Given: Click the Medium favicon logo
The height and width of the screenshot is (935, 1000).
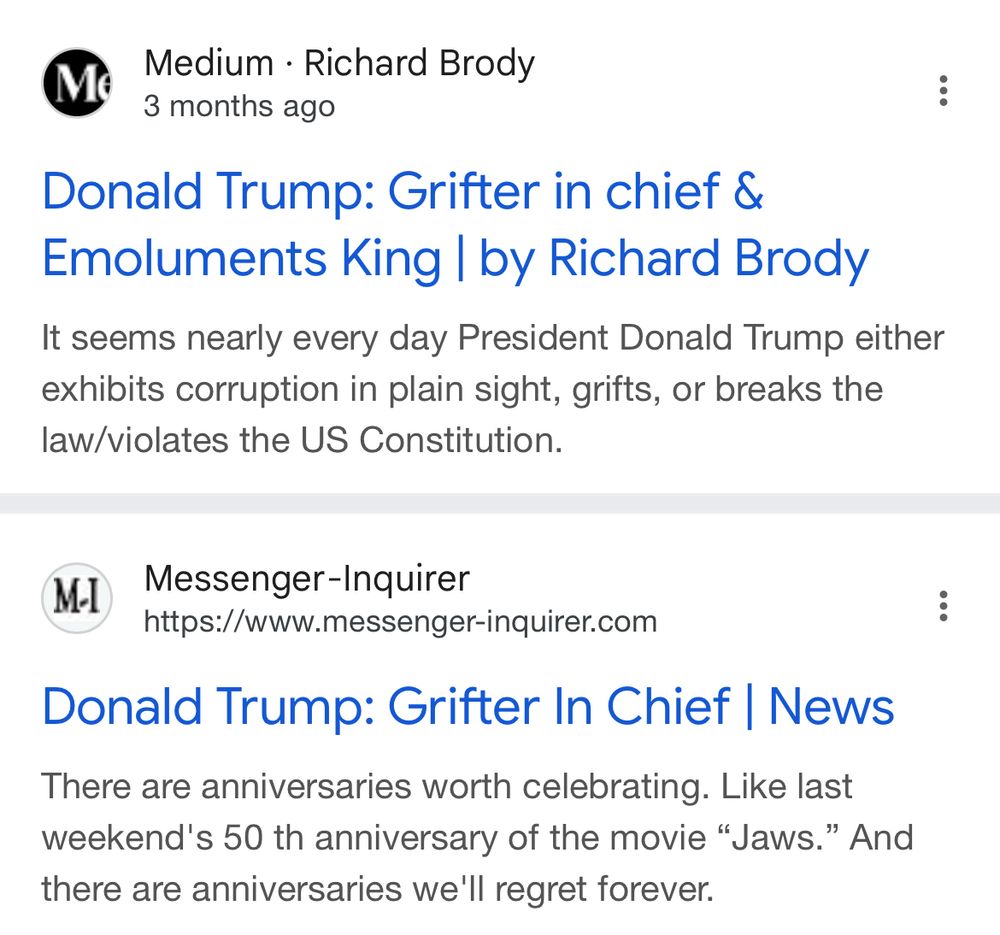Looking at the screenshot, I should 77,83.
